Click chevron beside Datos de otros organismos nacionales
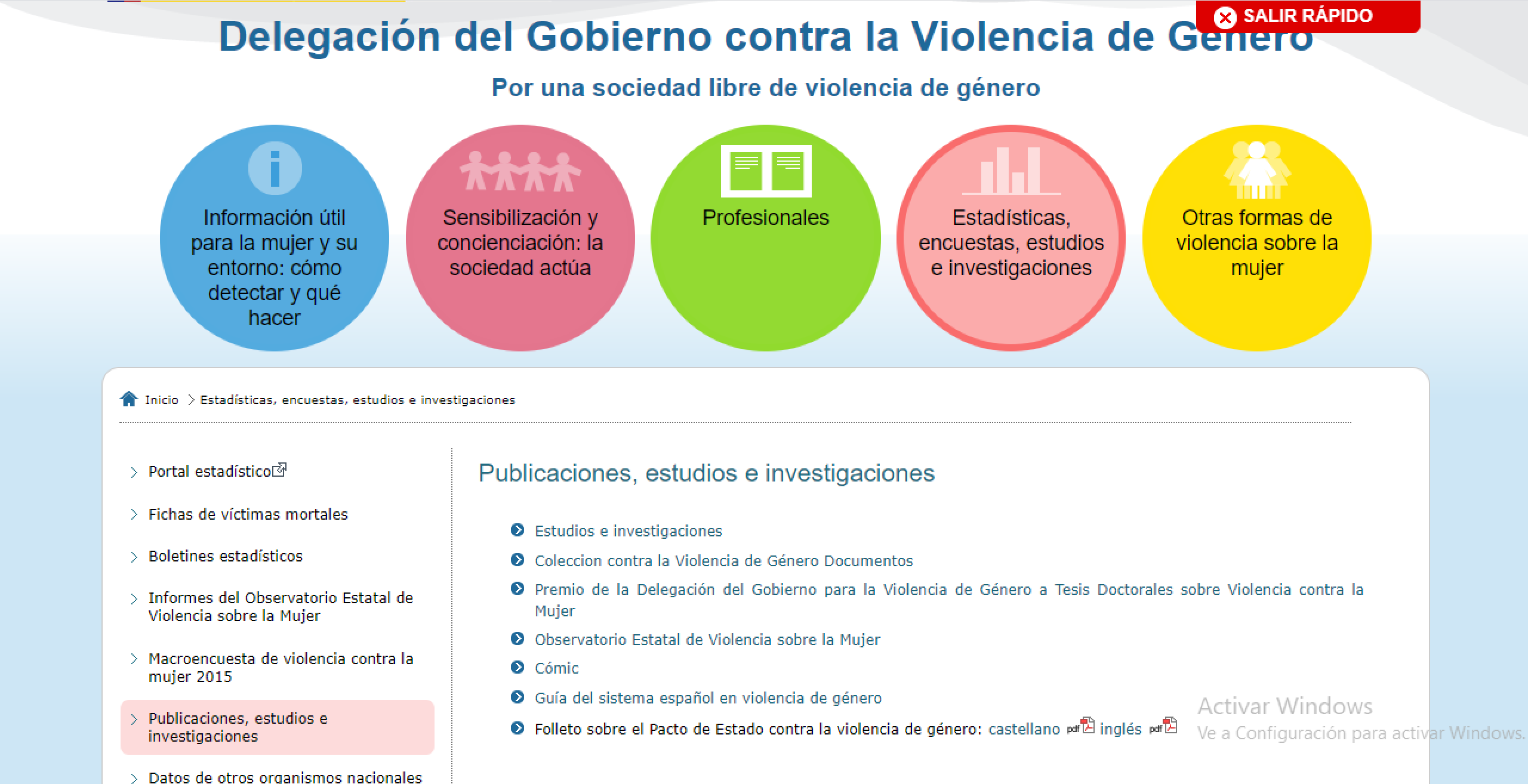1528x784 pixels. (x=134, y=778)
